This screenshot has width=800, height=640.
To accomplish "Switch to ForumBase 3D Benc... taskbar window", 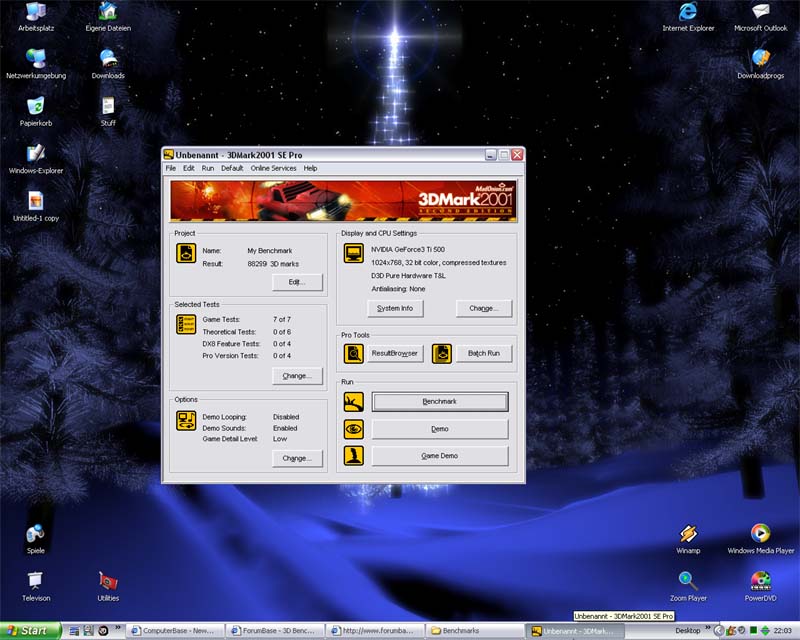I will point(275,631).
